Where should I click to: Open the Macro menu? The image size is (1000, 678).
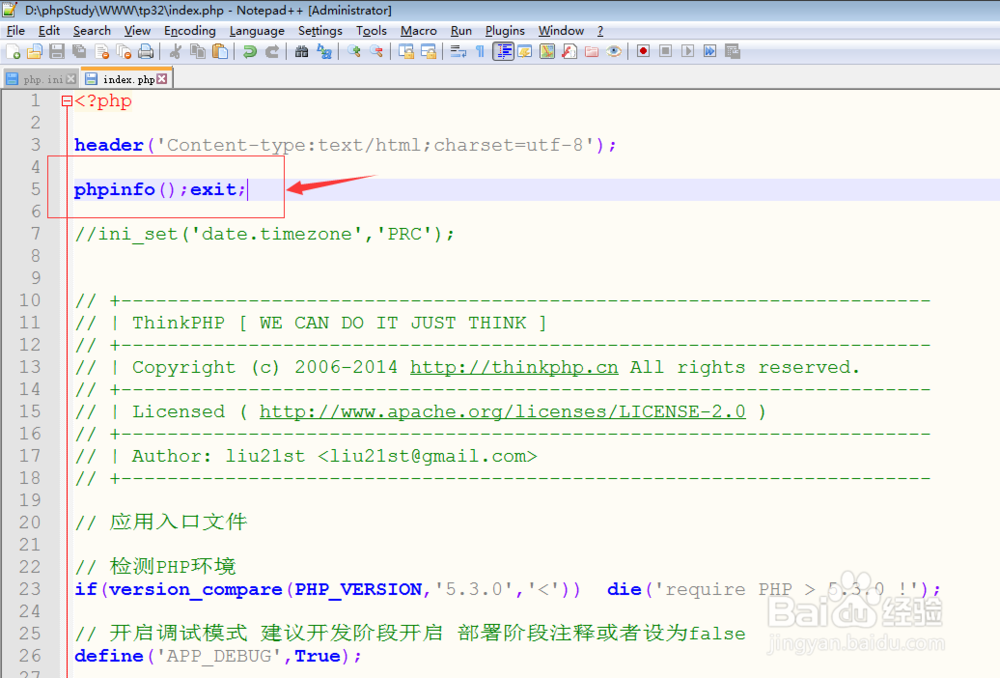pos(418,31)
